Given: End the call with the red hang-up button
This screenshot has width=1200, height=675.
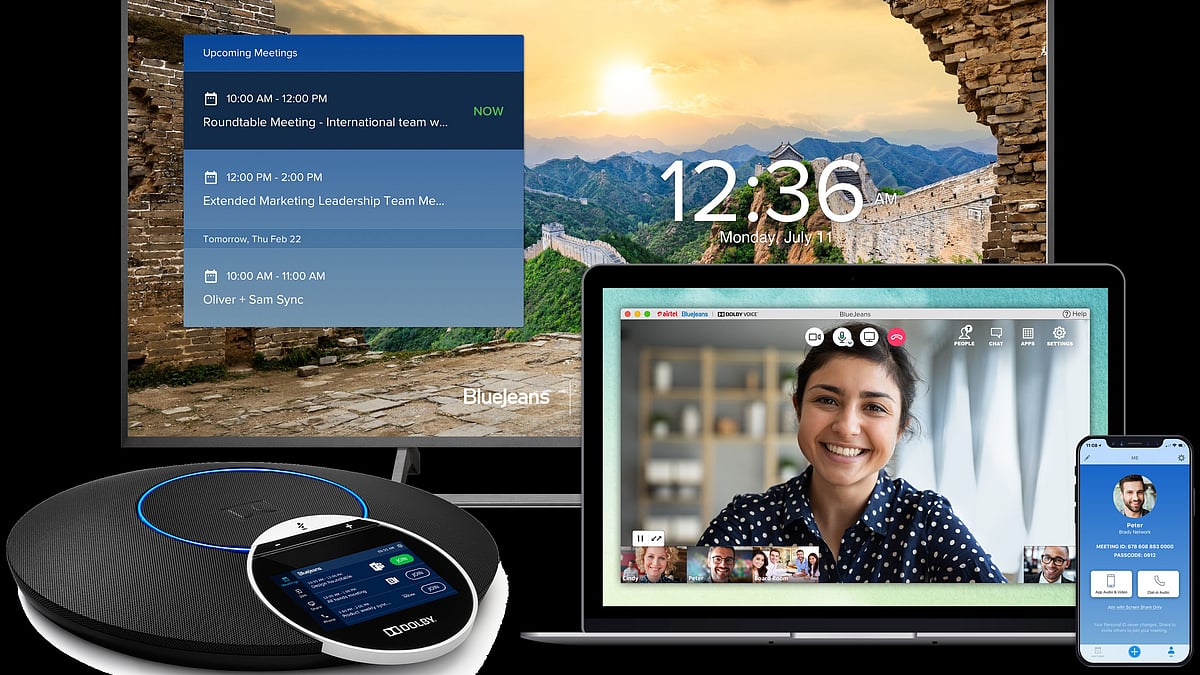Looking at the screenshot, I should pos(896,337).
